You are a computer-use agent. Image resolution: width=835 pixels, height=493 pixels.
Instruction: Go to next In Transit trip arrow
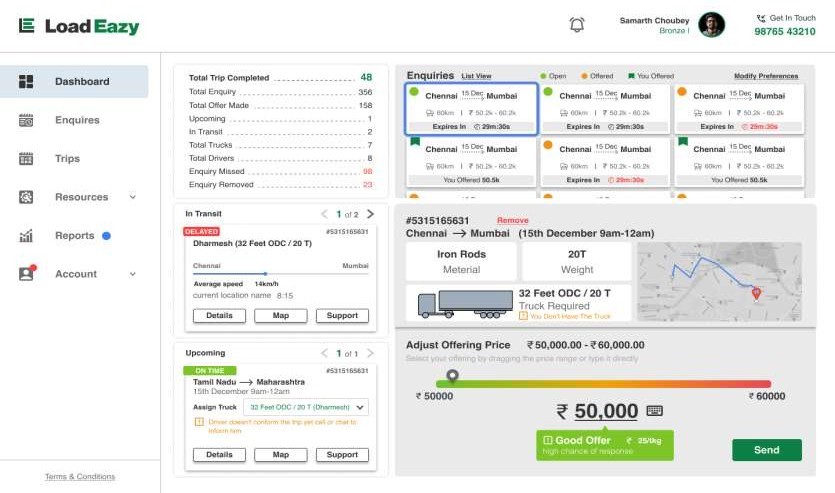point(370,214)
